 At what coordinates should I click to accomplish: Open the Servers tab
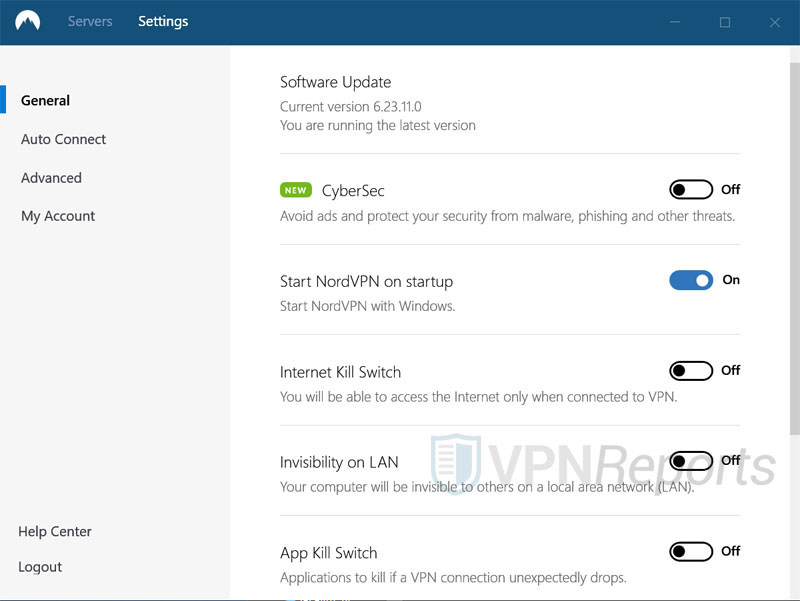(x=90, y=21)
